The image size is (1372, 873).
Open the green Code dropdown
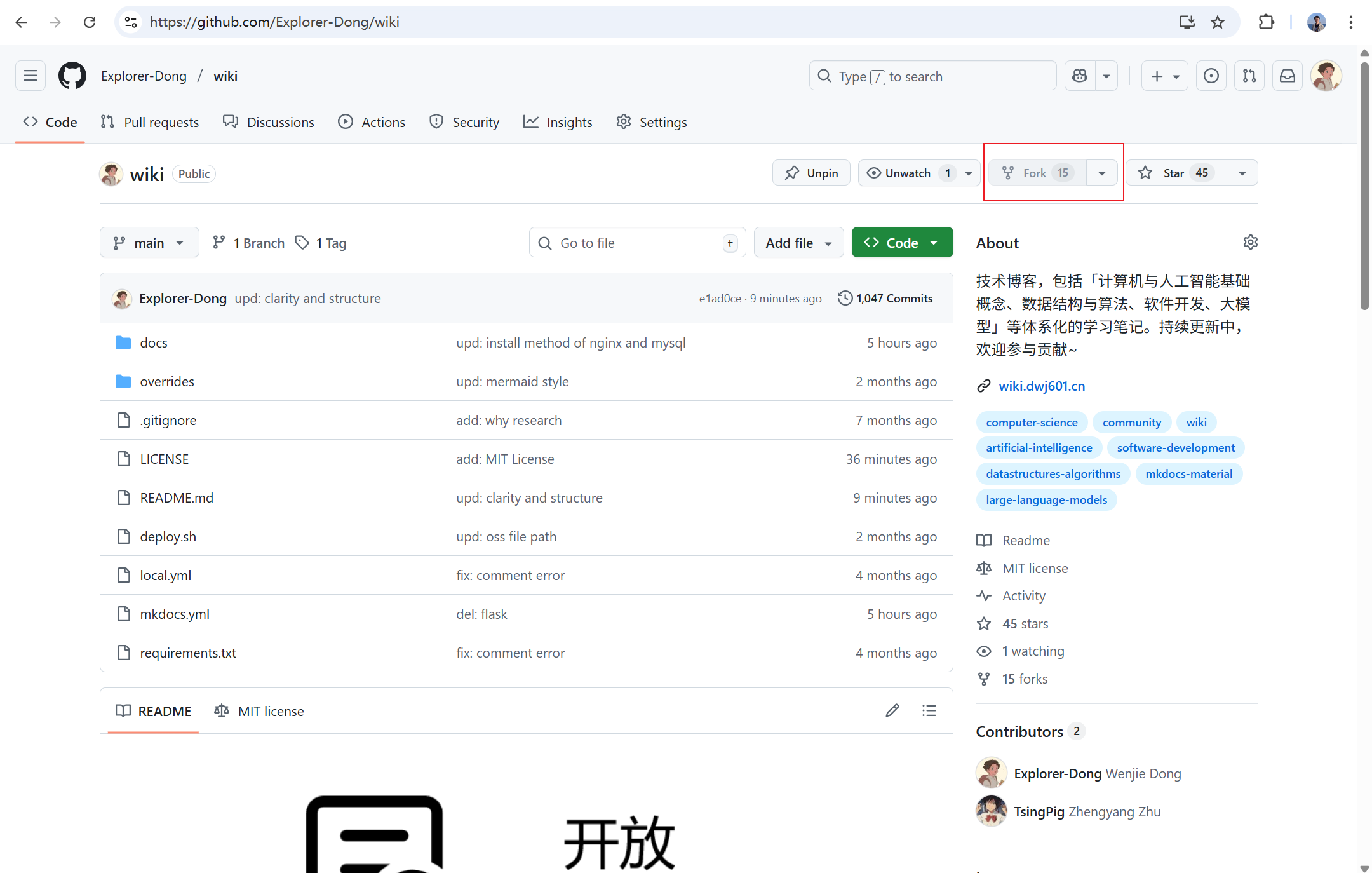(x=901, y=243)
